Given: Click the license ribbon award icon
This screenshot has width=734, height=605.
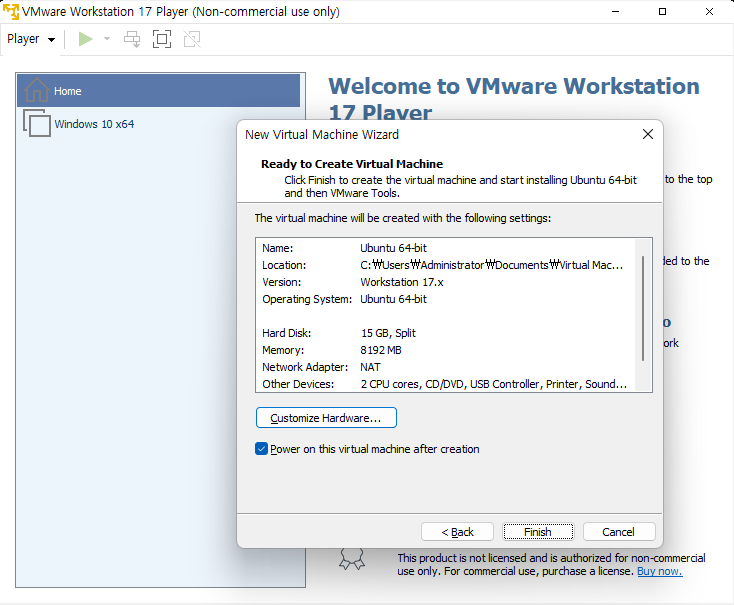Looking at the screenshot, I should (352, 558).
